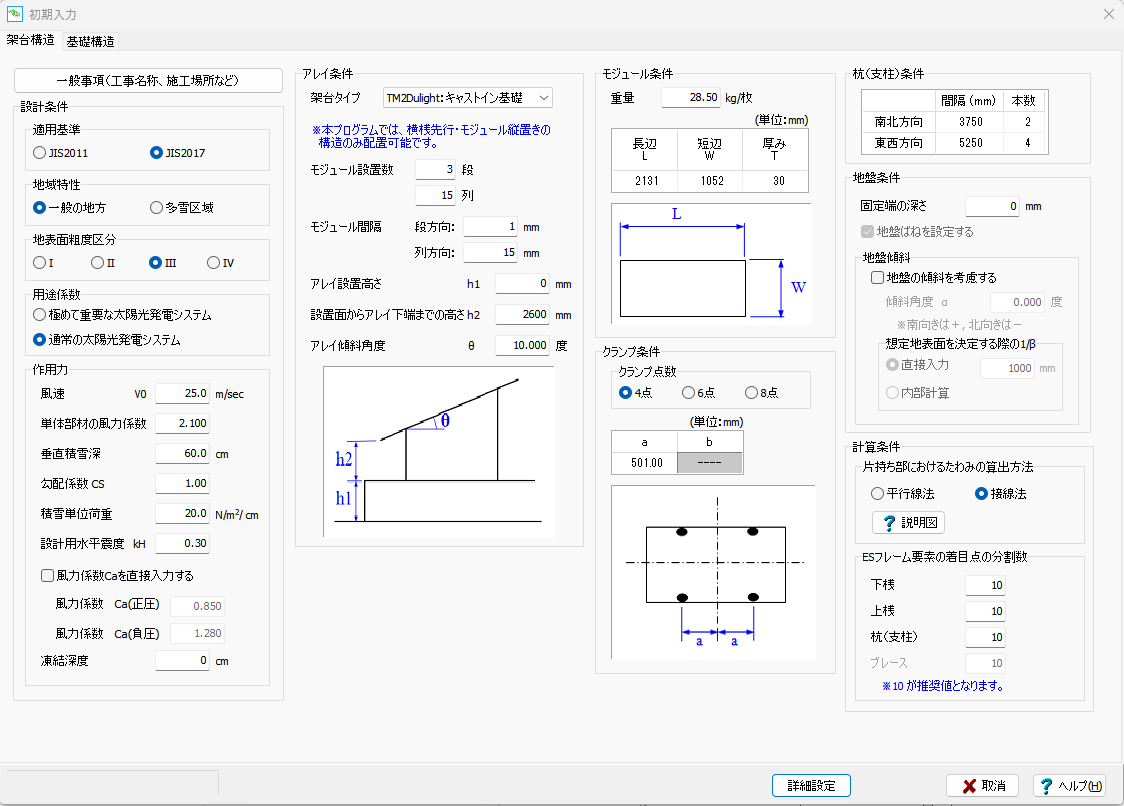The width and height of the screenshot is (1124, 806).
Task: Click the アレイ傾斜角度 θ field
Action: pyautogui.click(x=522, y=346)
